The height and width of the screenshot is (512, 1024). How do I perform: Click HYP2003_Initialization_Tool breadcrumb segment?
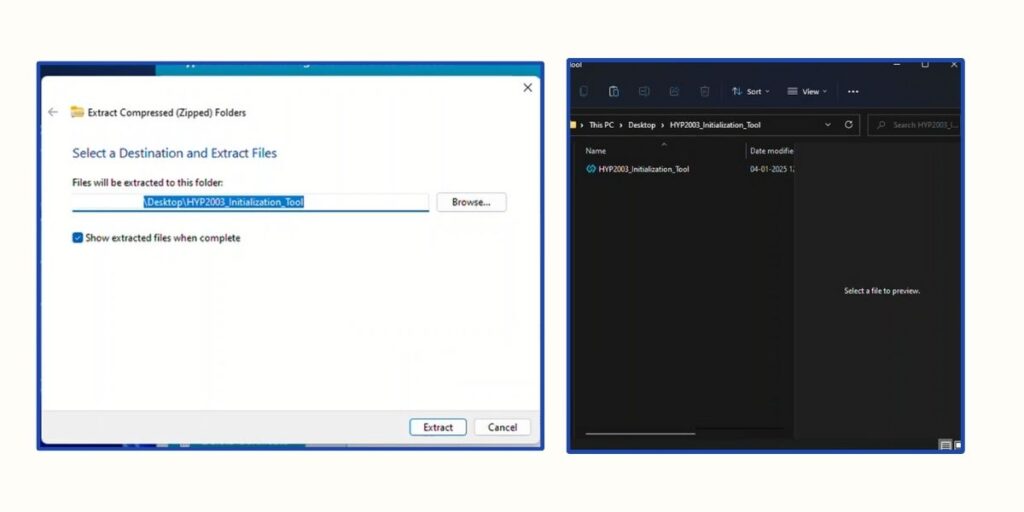click(715, 125)
